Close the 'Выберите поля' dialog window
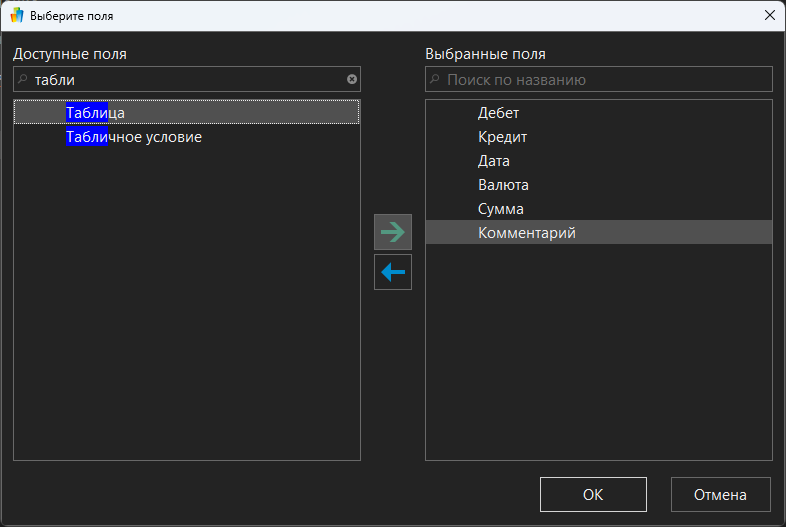This screenshot has width=786, height=527. (x=769, y=16)
